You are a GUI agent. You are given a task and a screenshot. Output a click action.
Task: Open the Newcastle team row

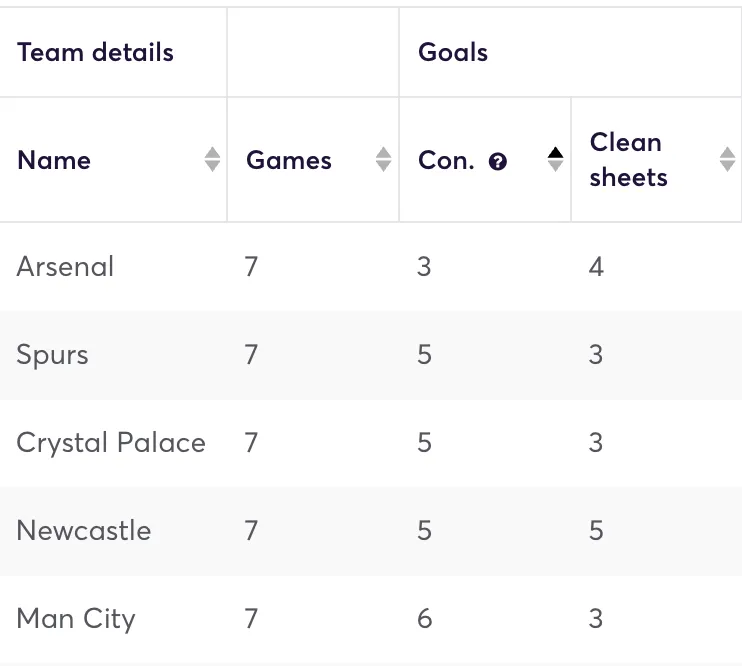coord(84,531)
